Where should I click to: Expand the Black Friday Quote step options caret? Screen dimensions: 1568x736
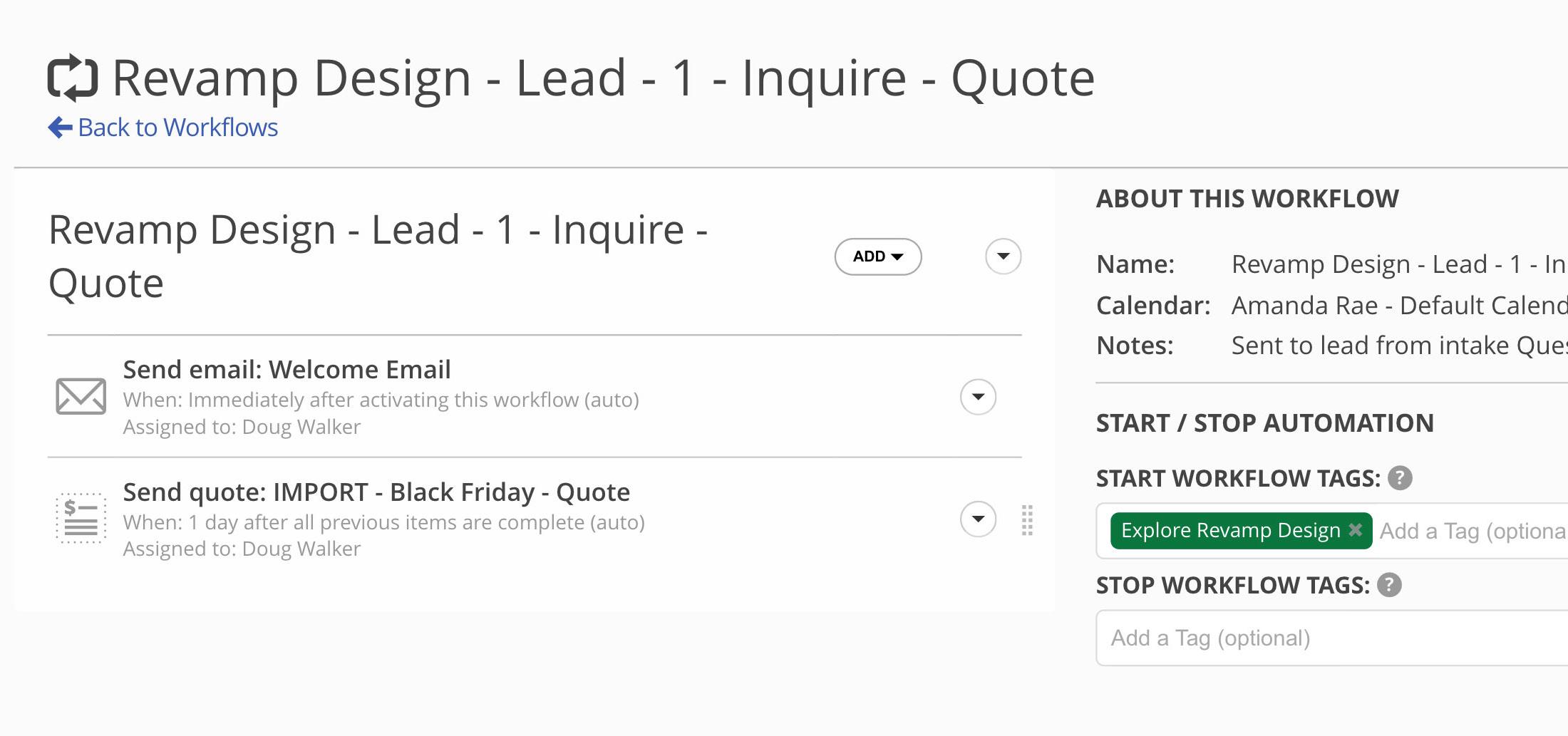coord(978,519)
